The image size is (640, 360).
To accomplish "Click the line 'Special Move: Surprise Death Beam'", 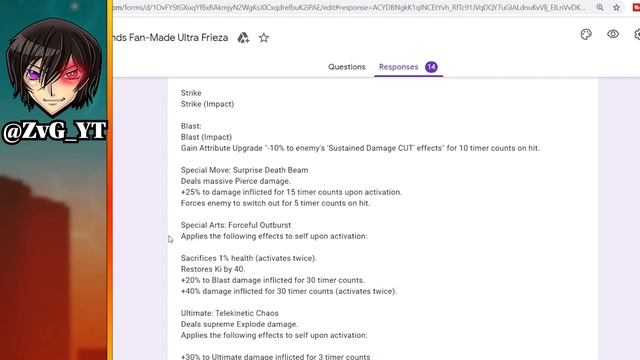I will point(244,170).
